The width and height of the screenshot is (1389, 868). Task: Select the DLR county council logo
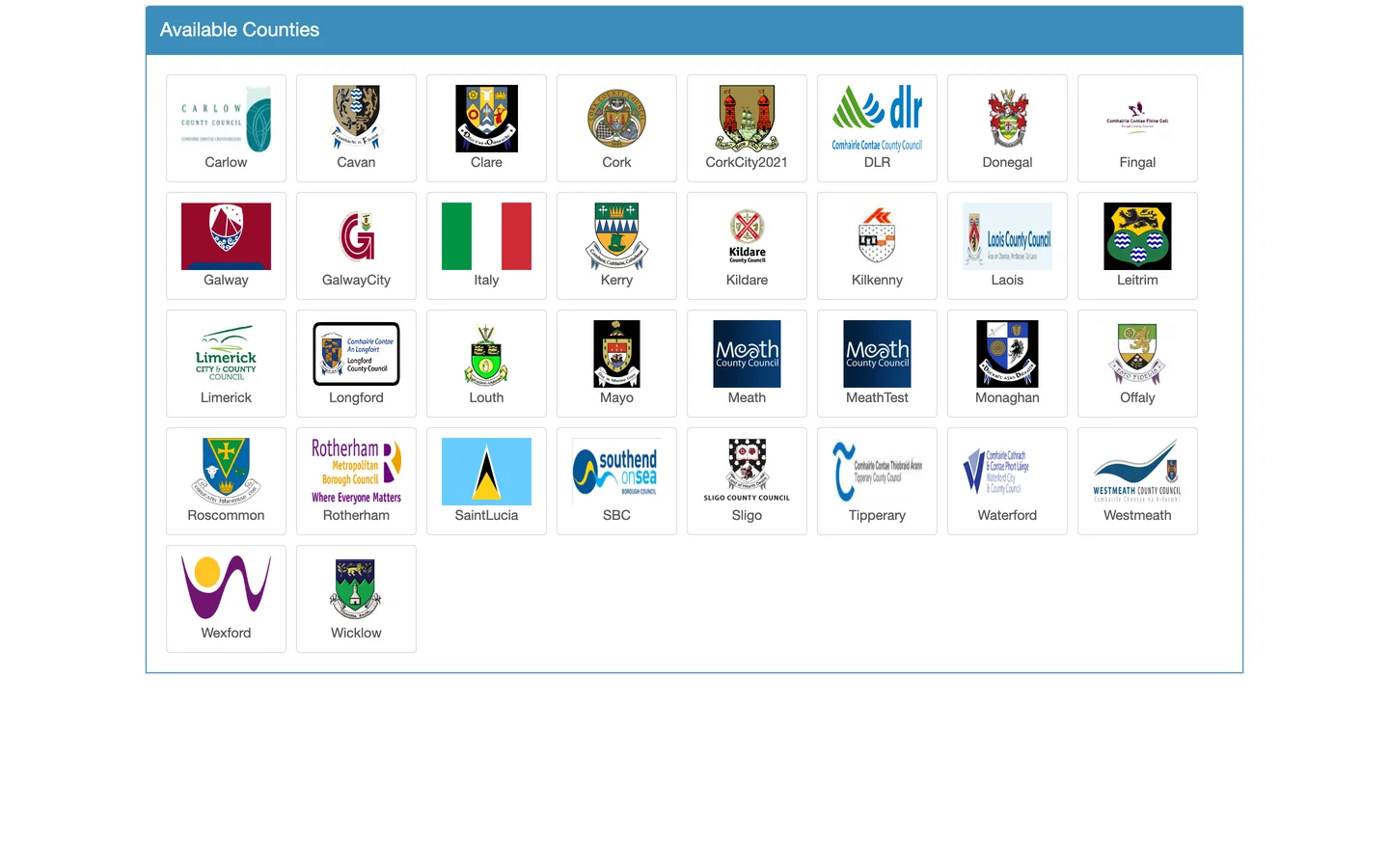(877, 119)
